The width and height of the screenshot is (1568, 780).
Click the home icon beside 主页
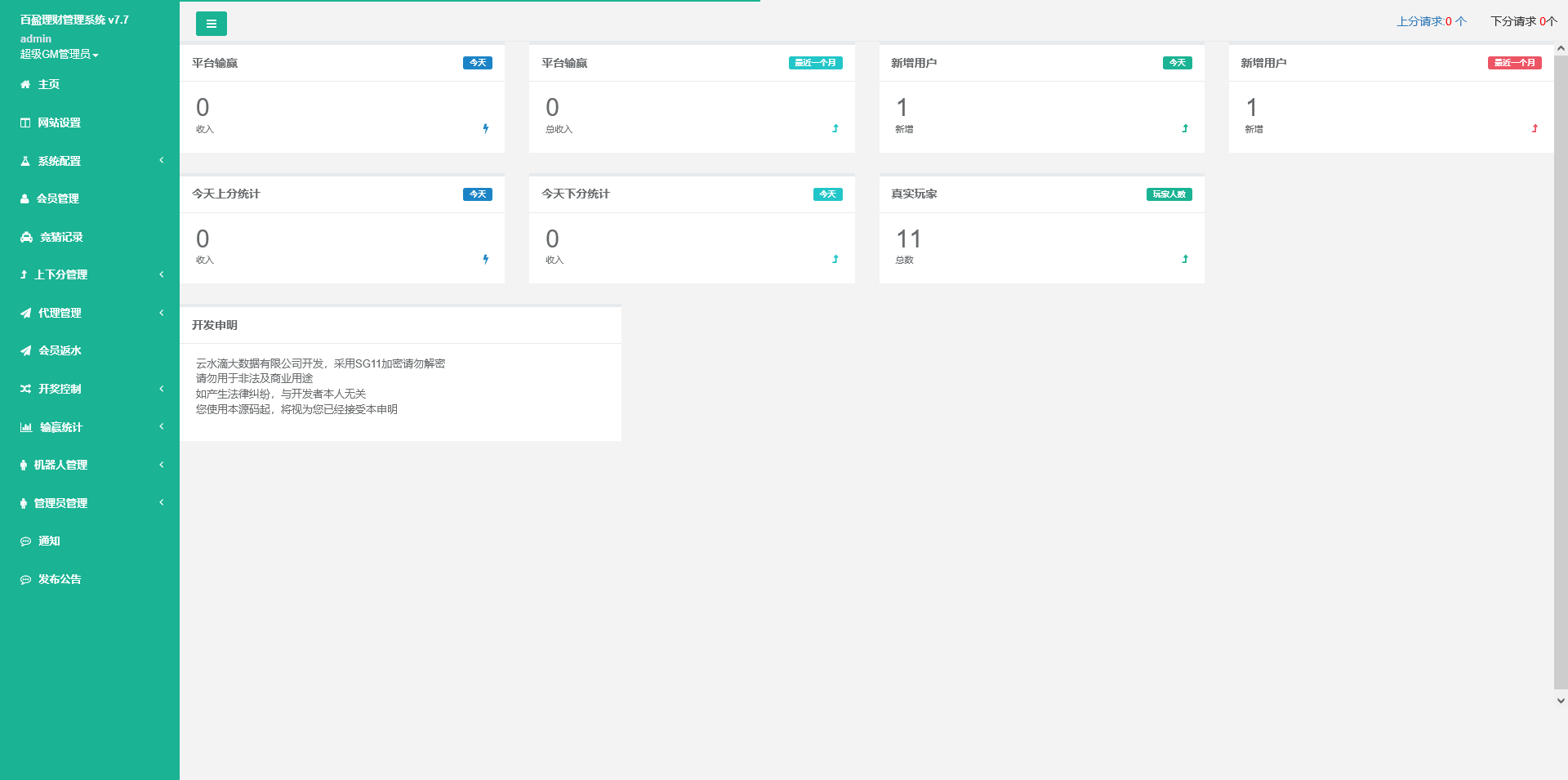tap(25, 85)
